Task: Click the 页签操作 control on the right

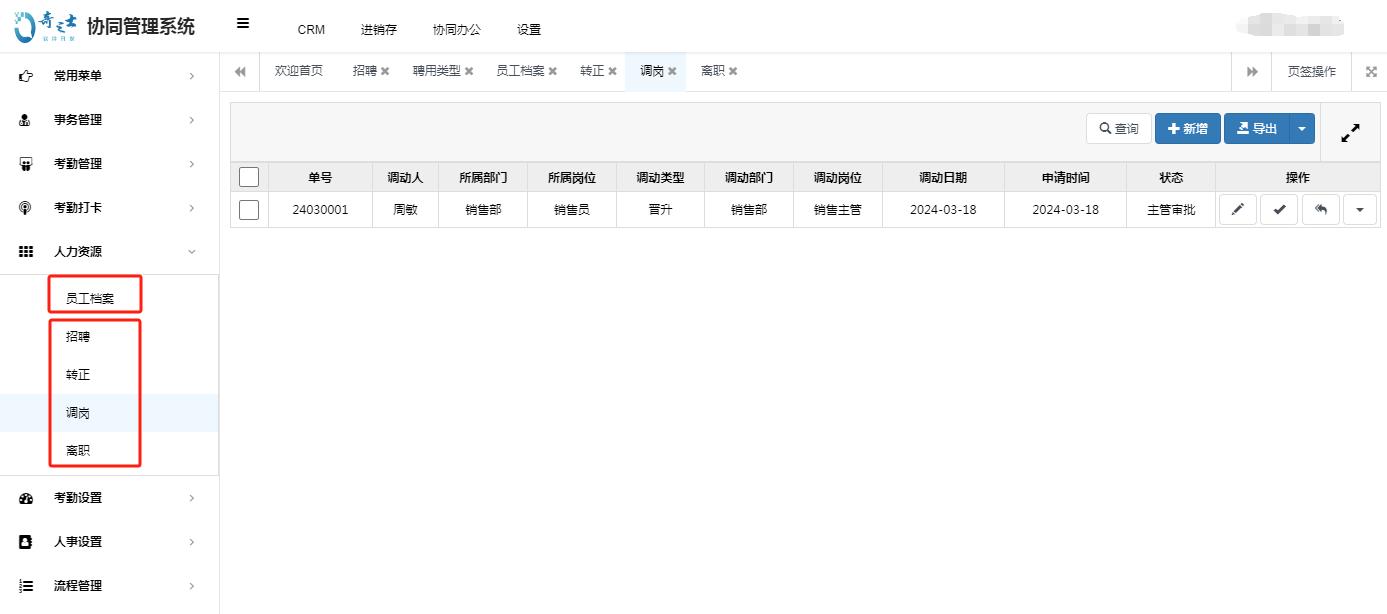Action: pyautogui.click(x=1310, y=71)
